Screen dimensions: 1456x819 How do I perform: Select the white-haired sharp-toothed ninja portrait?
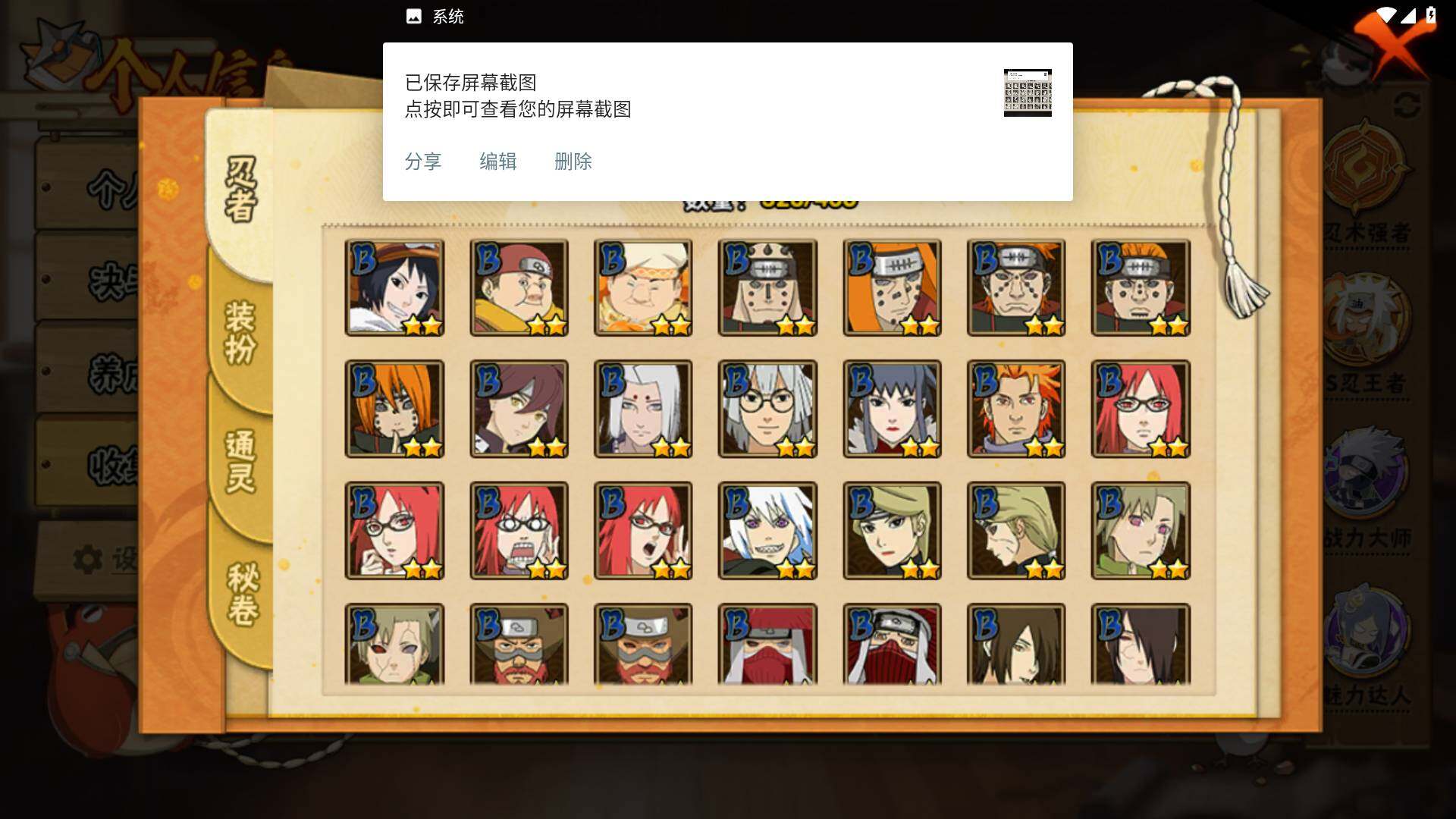(767, 530)
